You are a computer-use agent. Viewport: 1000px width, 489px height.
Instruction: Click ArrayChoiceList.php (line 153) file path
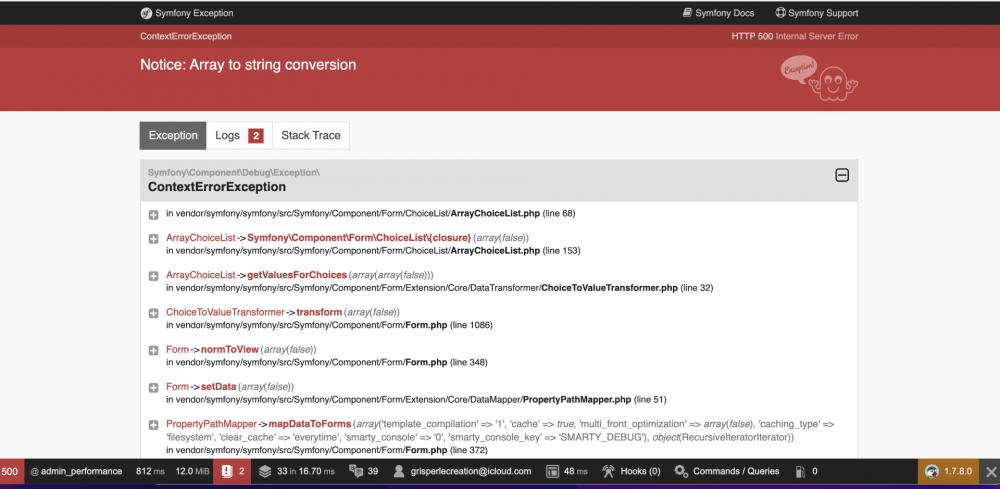(373, 251)
